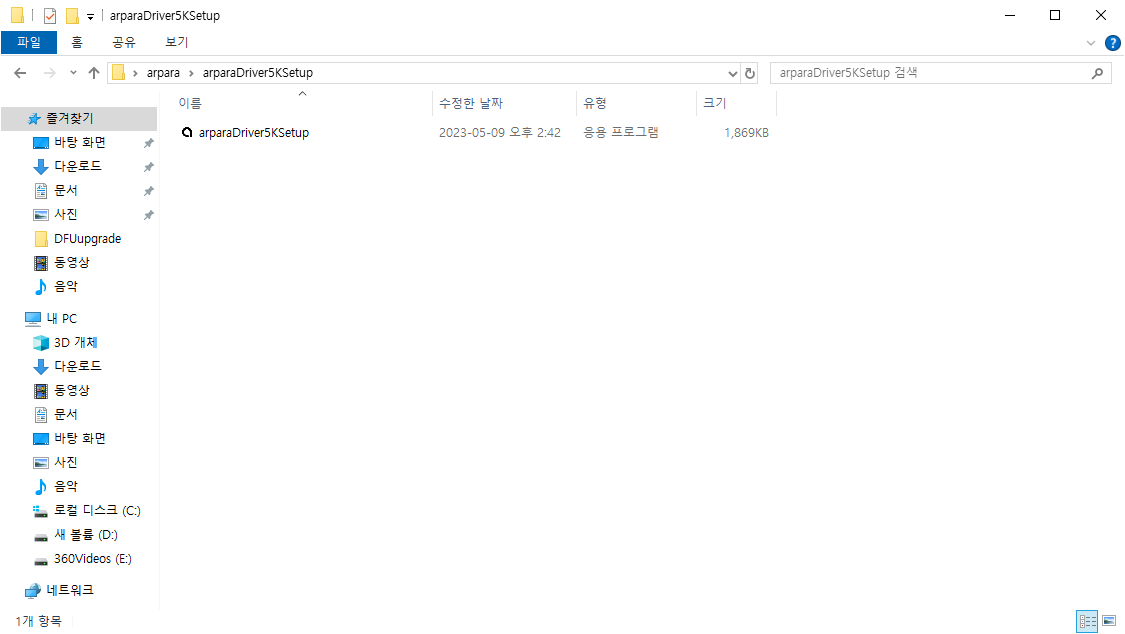1125x634 pixels.
Task: Open the 파일 menu
Action: click(x=30, y=42)
